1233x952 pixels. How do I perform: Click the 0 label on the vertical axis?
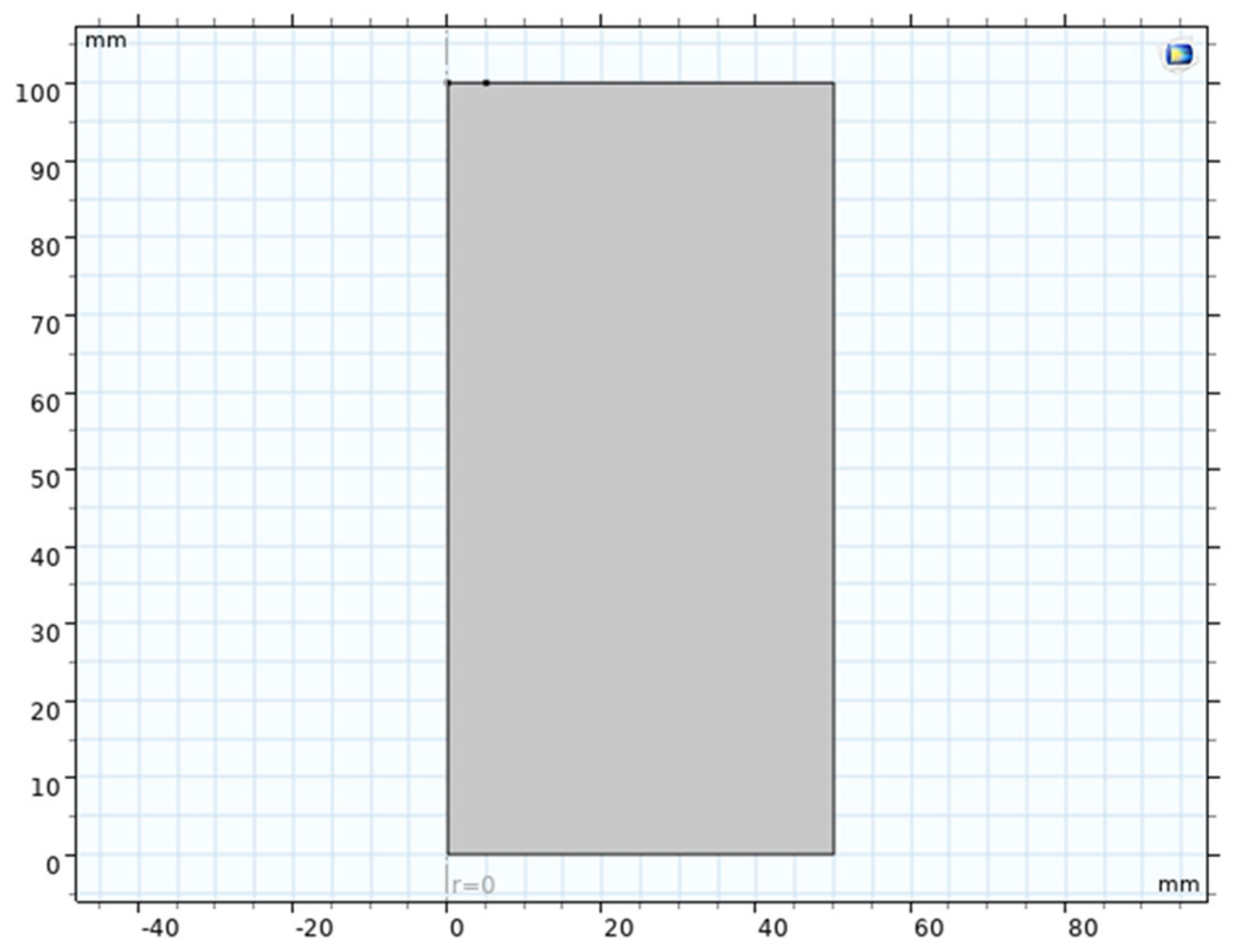[53, 865]
